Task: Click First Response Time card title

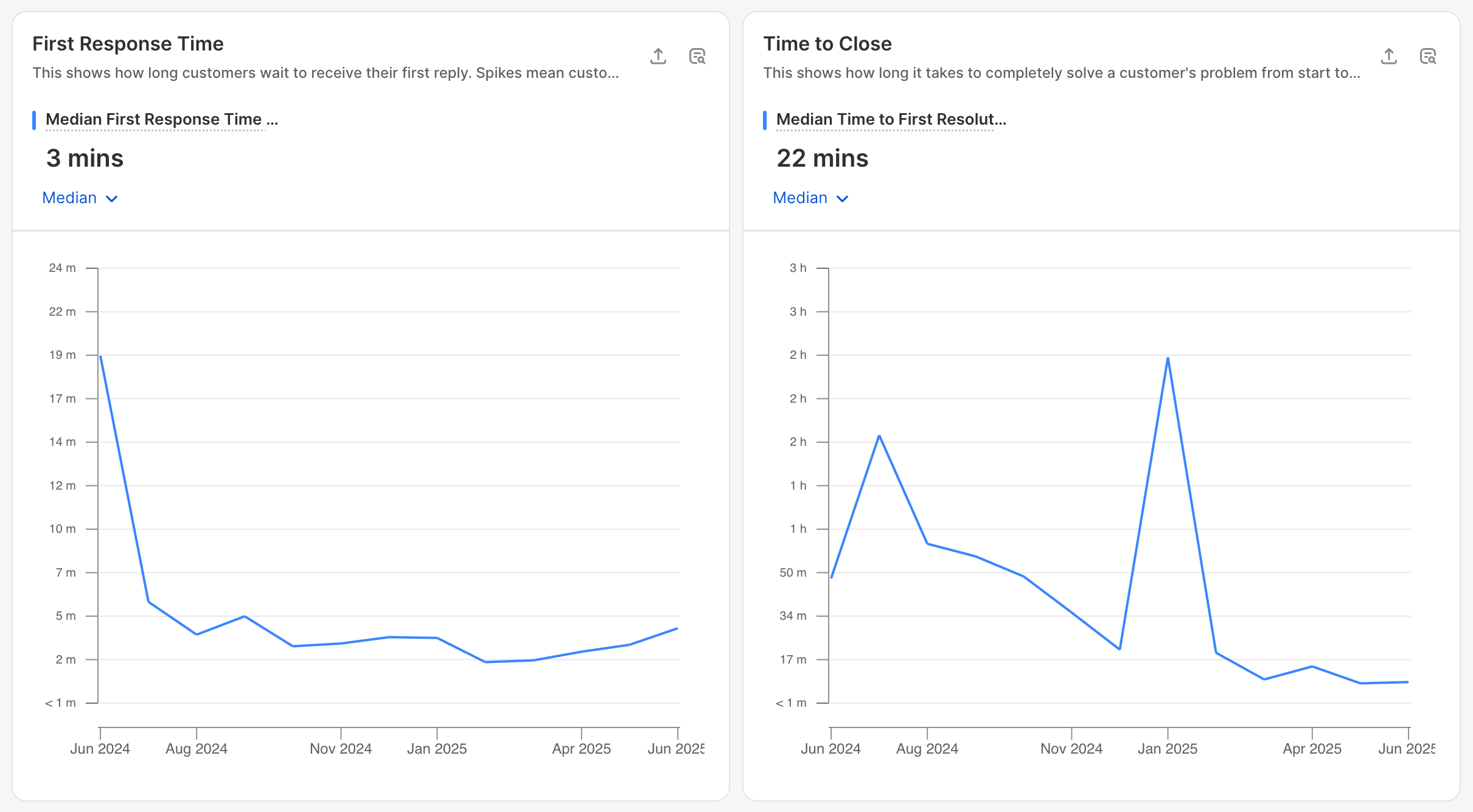Action: (128, 44)
